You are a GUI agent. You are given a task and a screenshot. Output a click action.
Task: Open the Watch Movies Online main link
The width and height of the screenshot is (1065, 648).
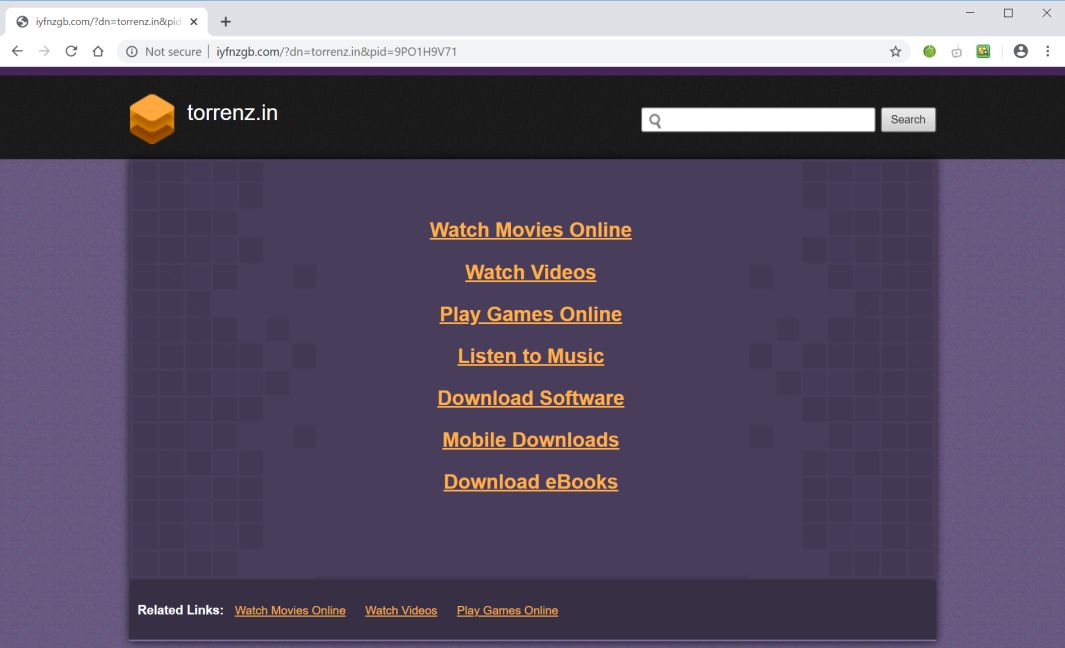530,230
